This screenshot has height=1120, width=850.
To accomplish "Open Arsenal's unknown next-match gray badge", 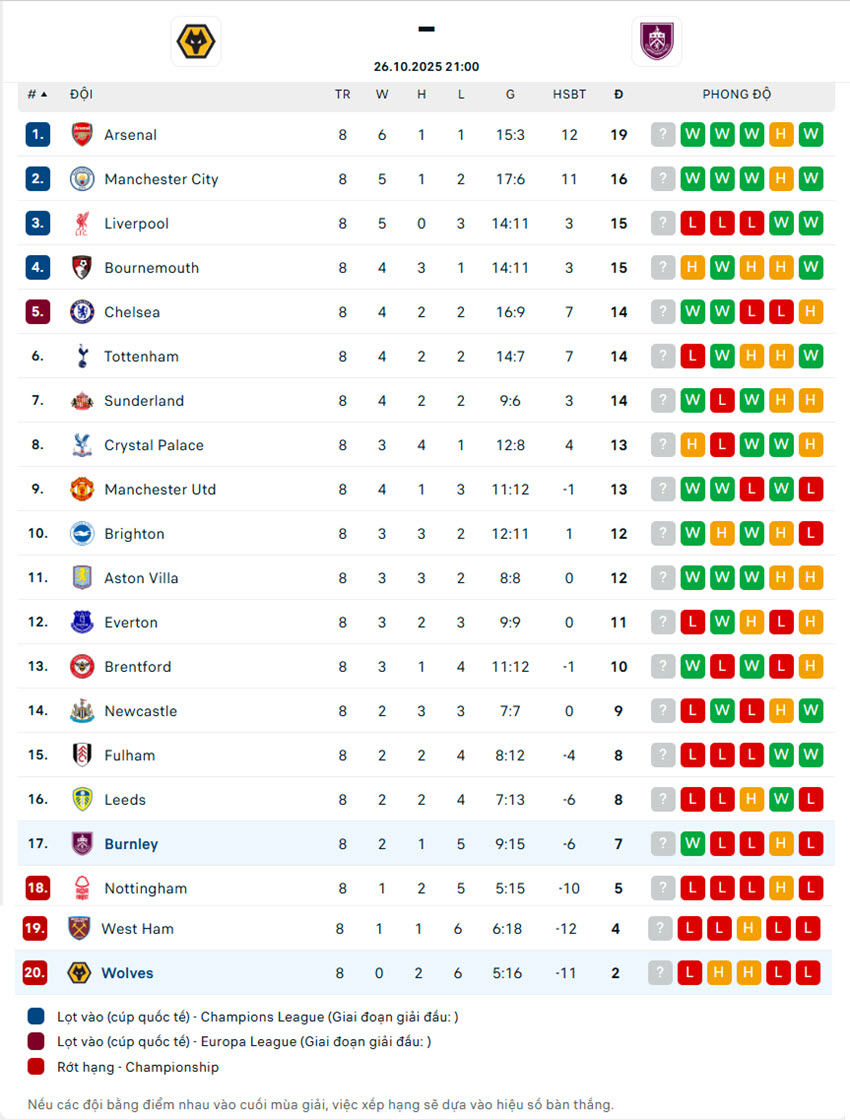I will click(663, 135).
